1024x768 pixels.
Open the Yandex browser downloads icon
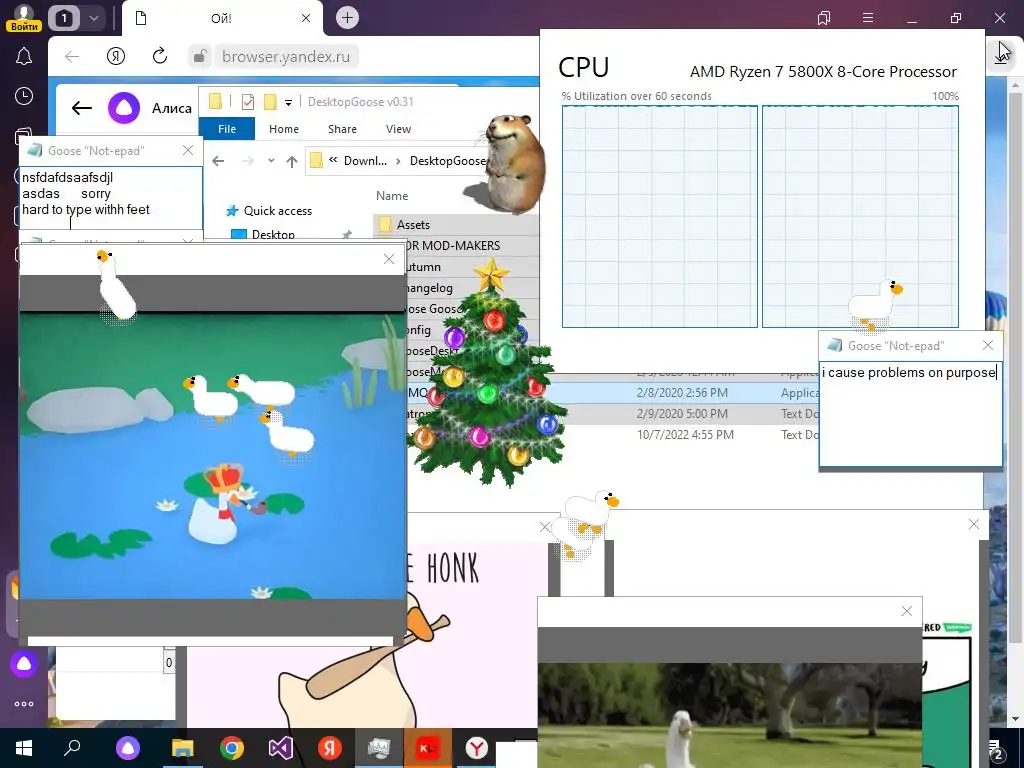(x=1000, y=56)
